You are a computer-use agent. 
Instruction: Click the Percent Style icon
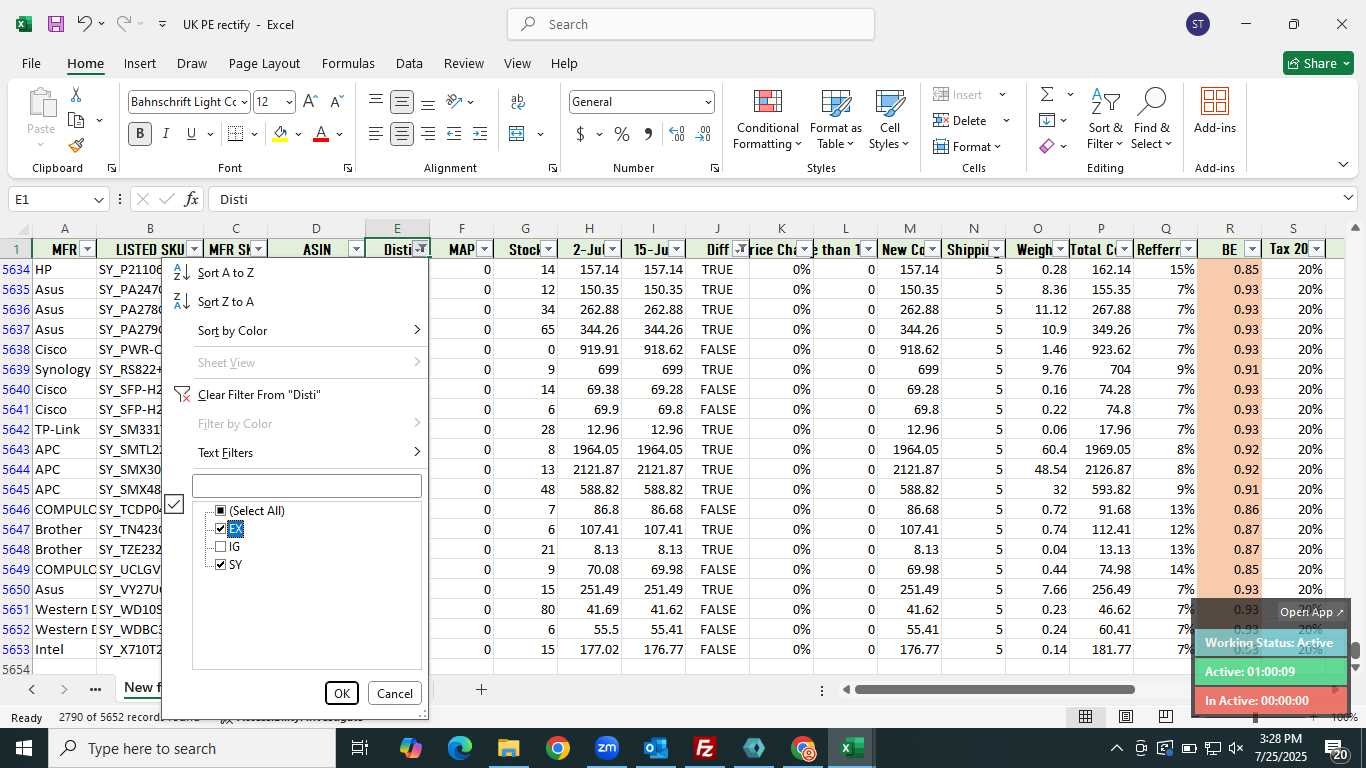(622, 134)
